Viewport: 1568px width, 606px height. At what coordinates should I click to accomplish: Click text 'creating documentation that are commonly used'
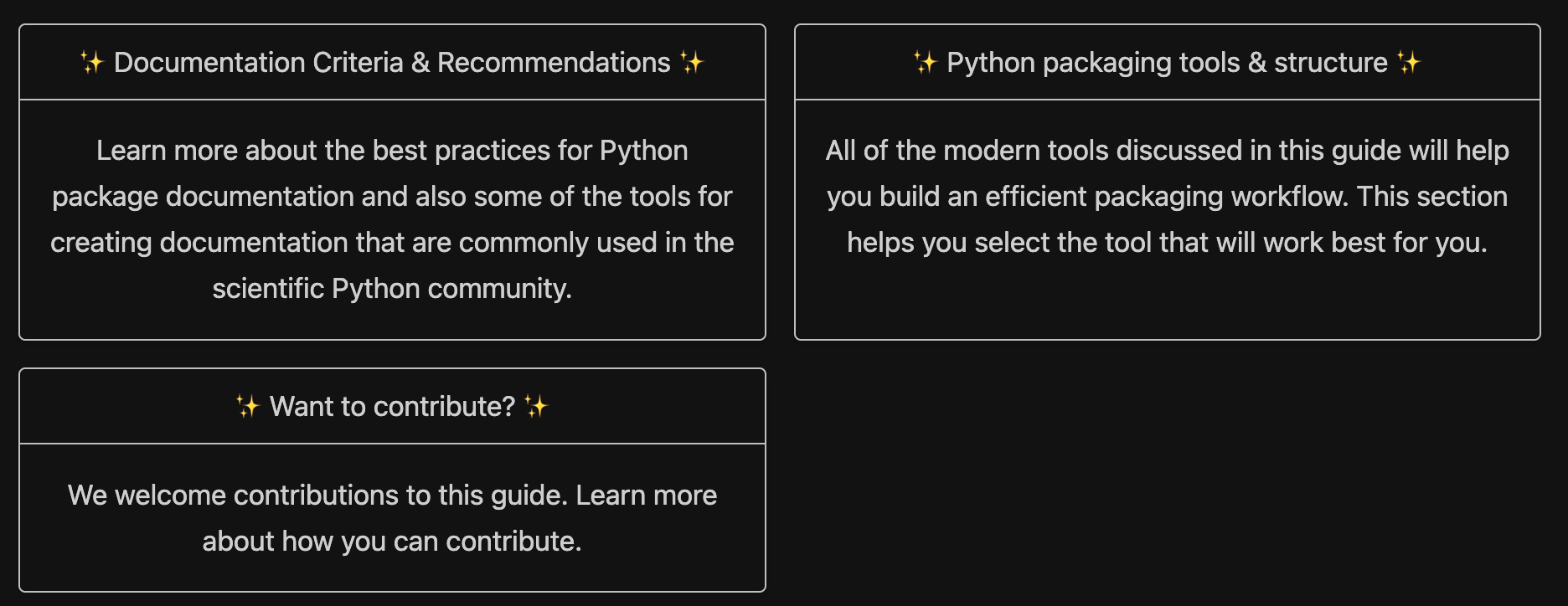pos(353,243)
